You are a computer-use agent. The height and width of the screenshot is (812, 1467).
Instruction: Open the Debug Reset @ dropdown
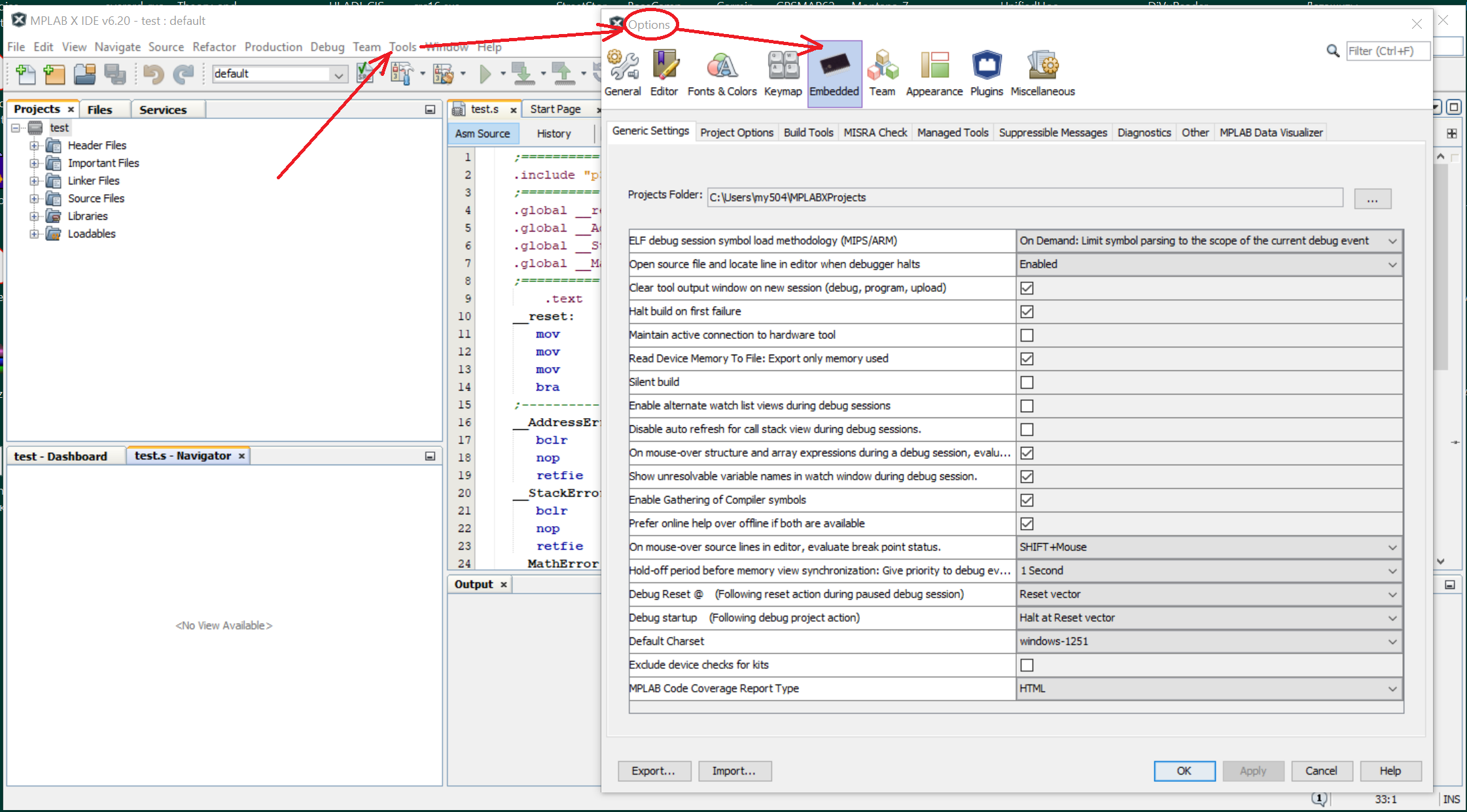1209,594
